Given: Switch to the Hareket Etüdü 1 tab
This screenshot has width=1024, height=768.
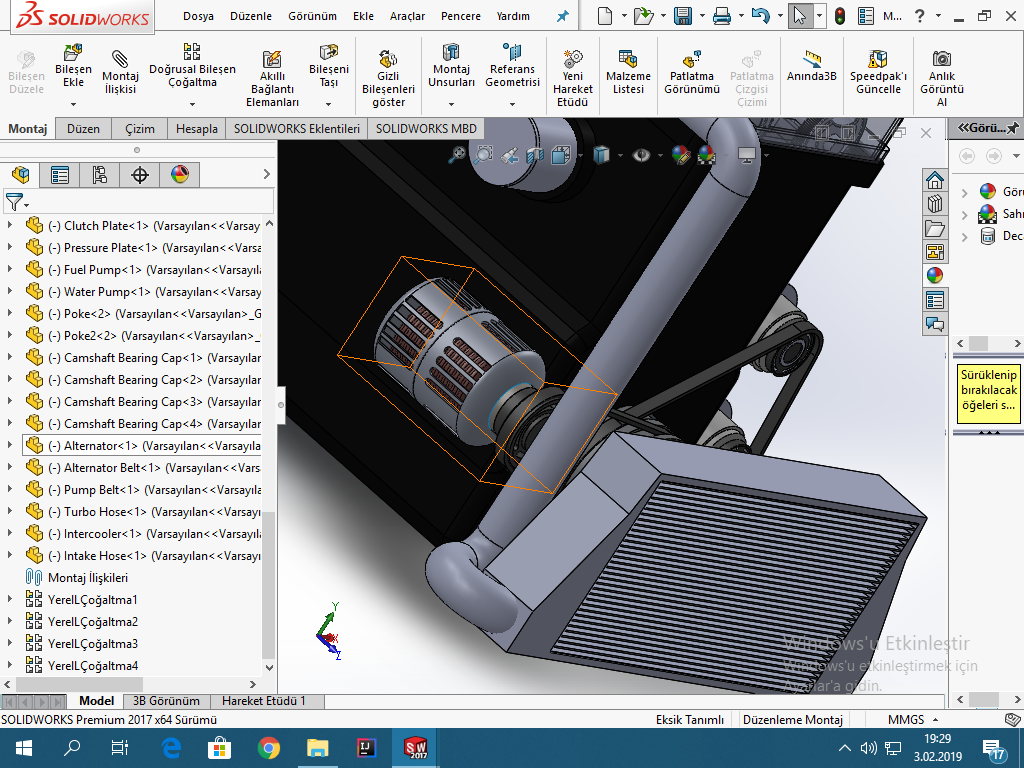Looking at the screenshot, I should tap(264, 701).
